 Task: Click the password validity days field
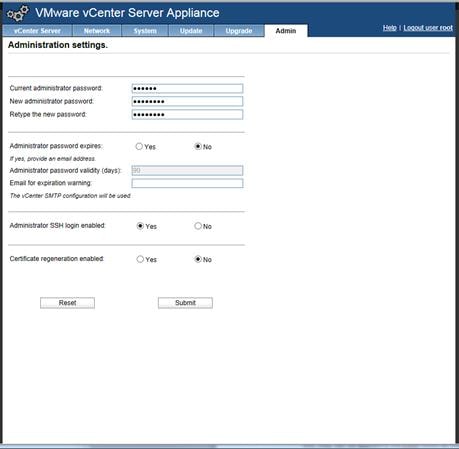[x=187, y=170]
